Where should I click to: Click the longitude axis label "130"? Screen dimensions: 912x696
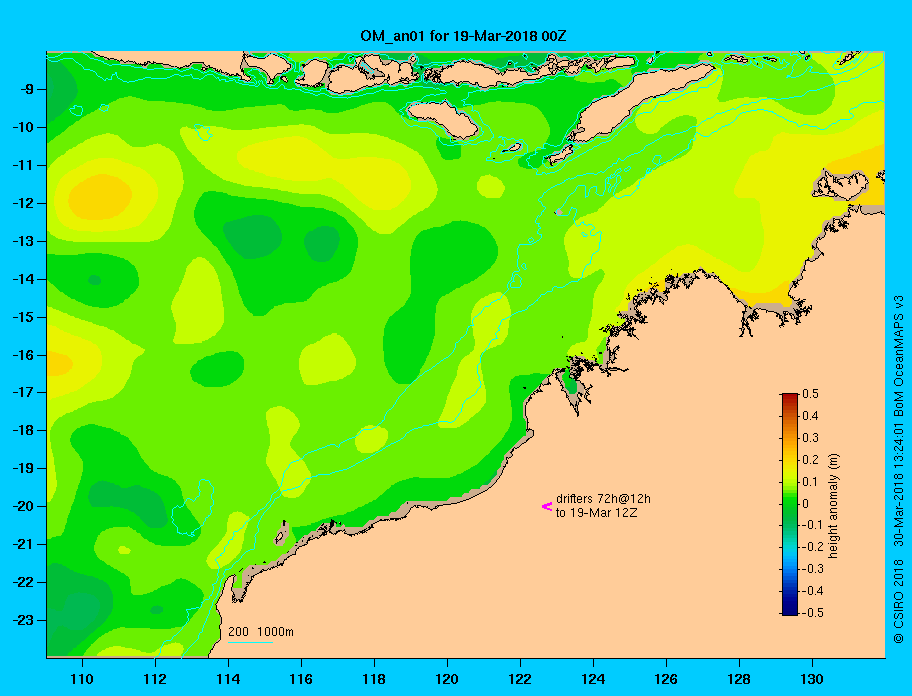click(x=812, y=679)
